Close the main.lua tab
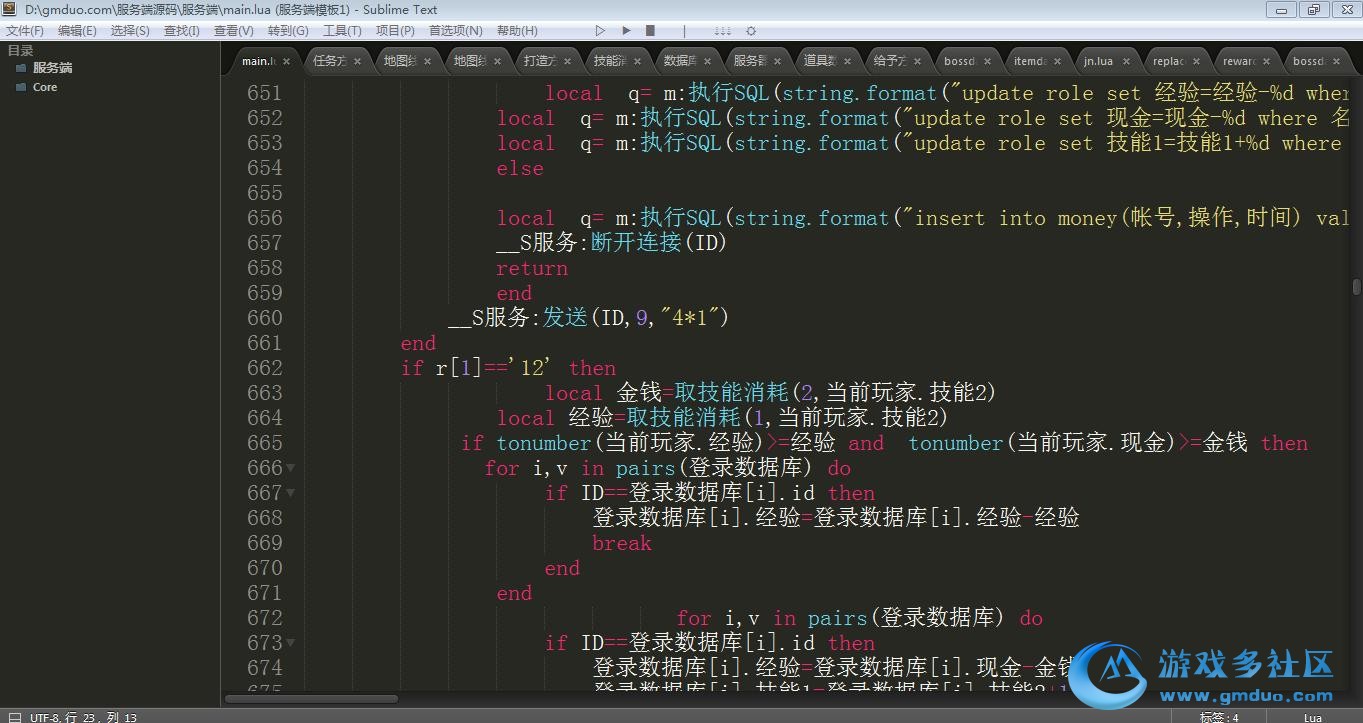 (286, 61)
